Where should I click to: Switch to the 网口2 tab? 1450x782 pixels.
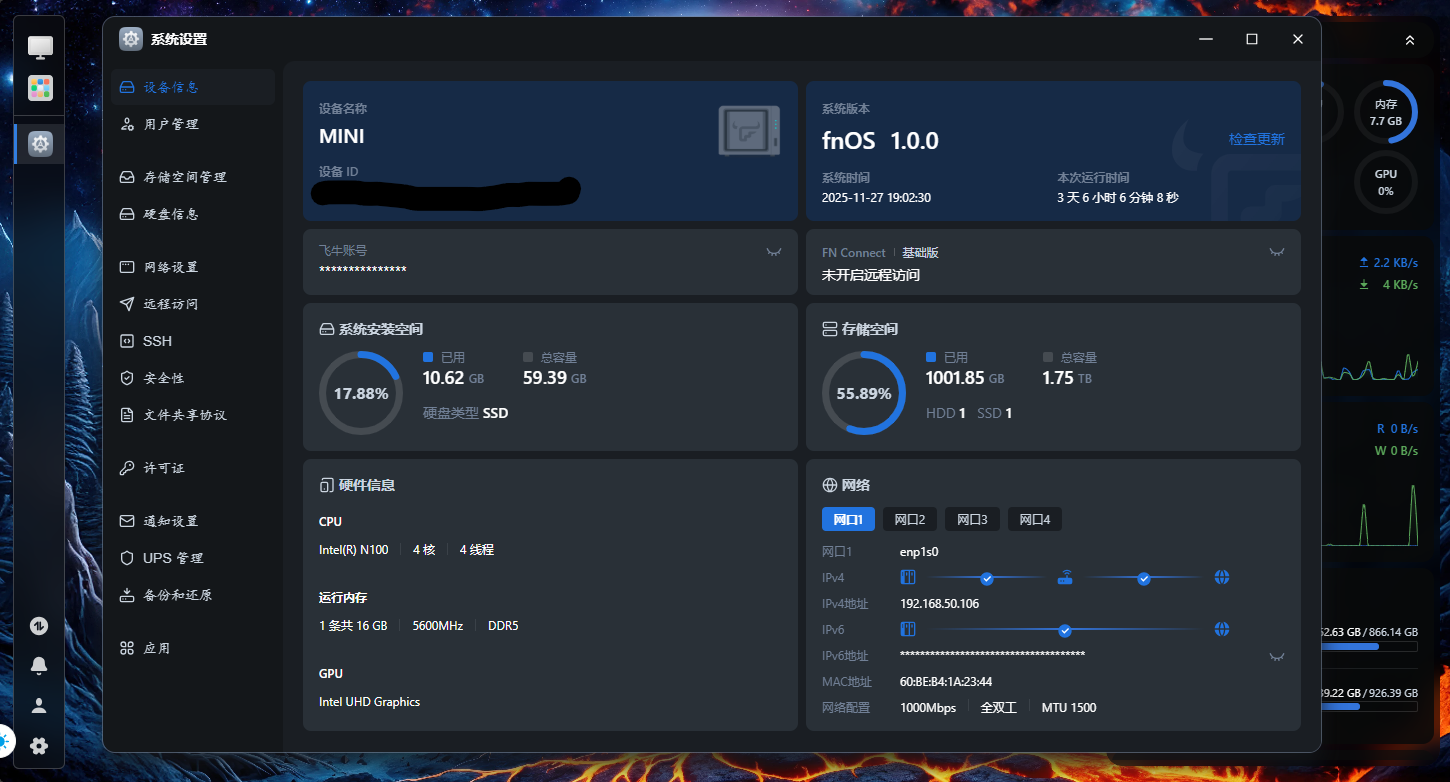[x=910, y=519]
